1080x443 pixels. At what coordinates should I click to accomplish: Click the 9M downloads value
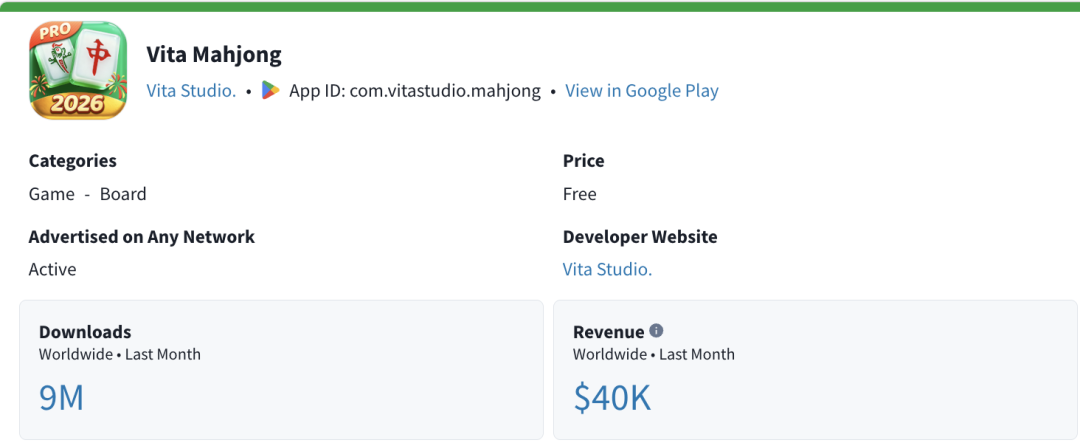pyautogui.click(x=61, y=398)
